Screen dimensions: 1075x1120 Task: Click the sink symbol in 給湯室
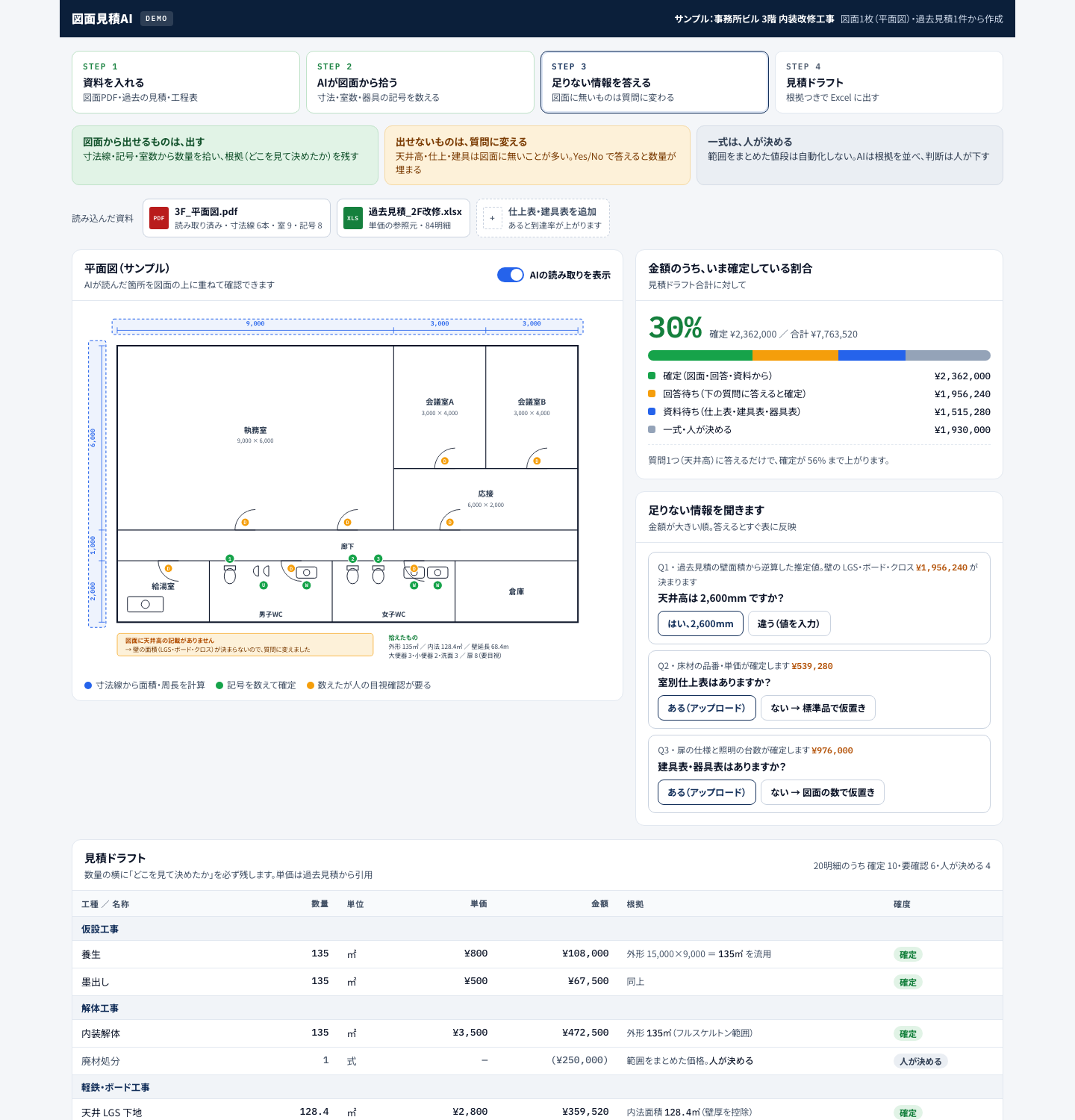(x=146, y=604)
